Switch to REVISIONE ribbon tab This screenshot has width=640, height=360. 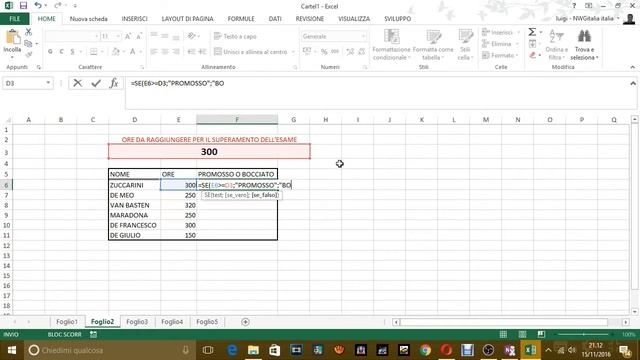click(310, 19)
